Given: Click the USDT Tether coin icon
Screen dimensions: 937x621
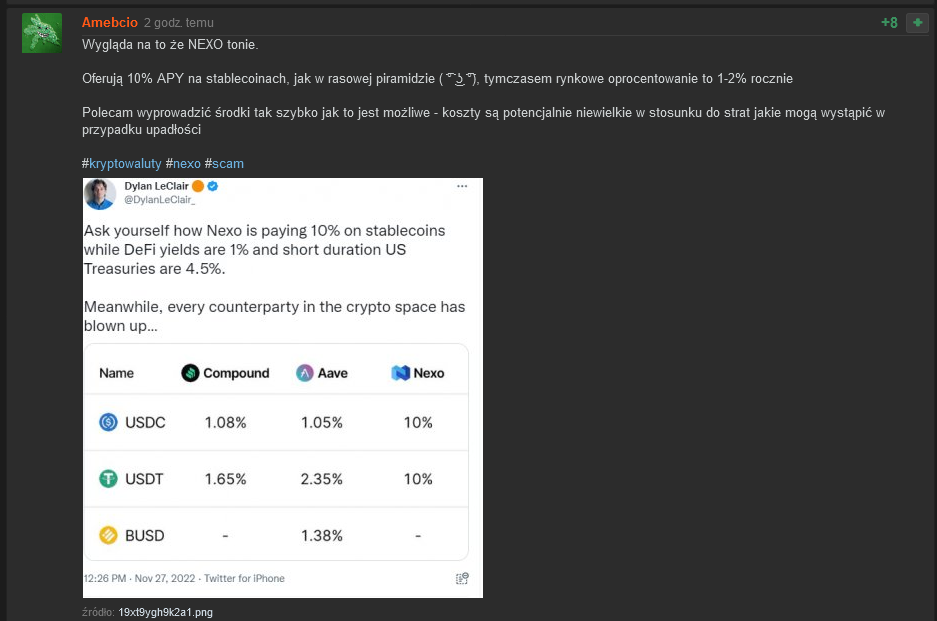Looking at the screenshot, I should pos(109,479).
